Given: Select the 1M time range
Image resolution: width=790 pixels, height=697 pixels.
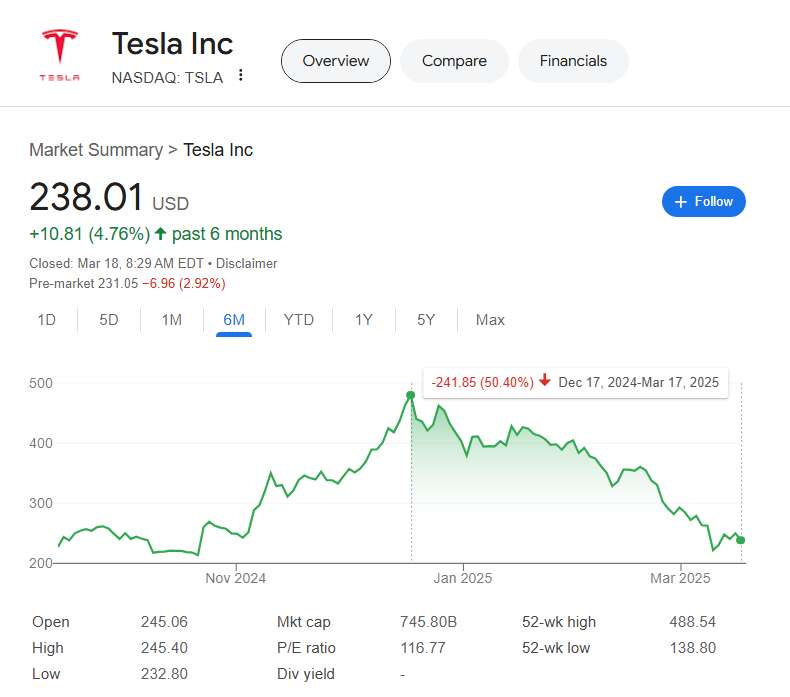Looking at the screenshot, I should (172, 320).
